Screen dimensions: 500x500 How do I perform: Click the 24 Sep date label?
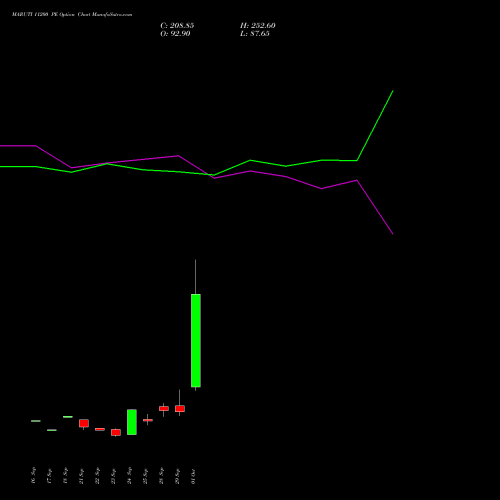(x=129, y=475)
